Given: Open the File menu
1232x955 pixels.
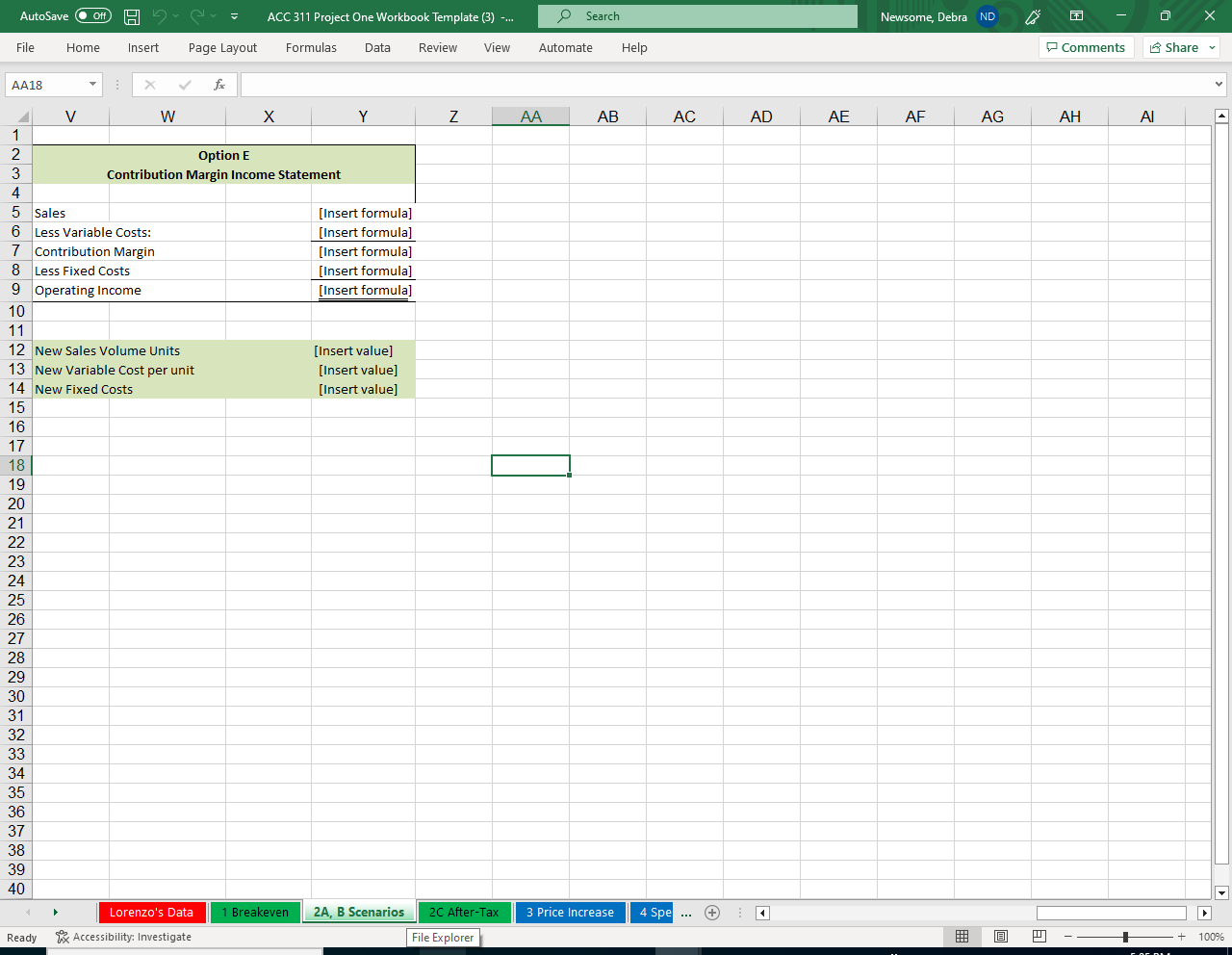Looking at the screenshot, I should 25,47.
